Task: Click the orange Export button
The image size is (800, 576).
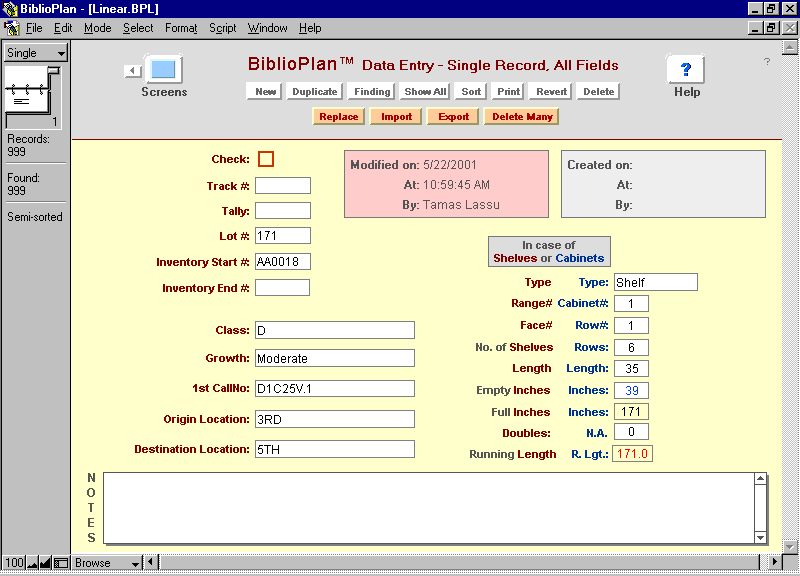Action: 453,116
